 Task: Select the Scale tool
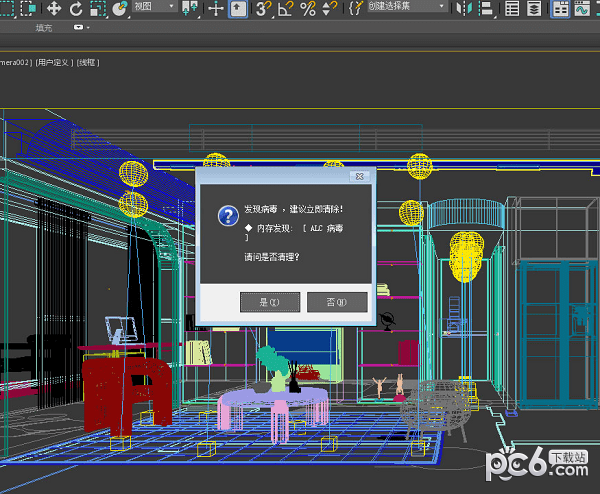click(x=97, y=9)
